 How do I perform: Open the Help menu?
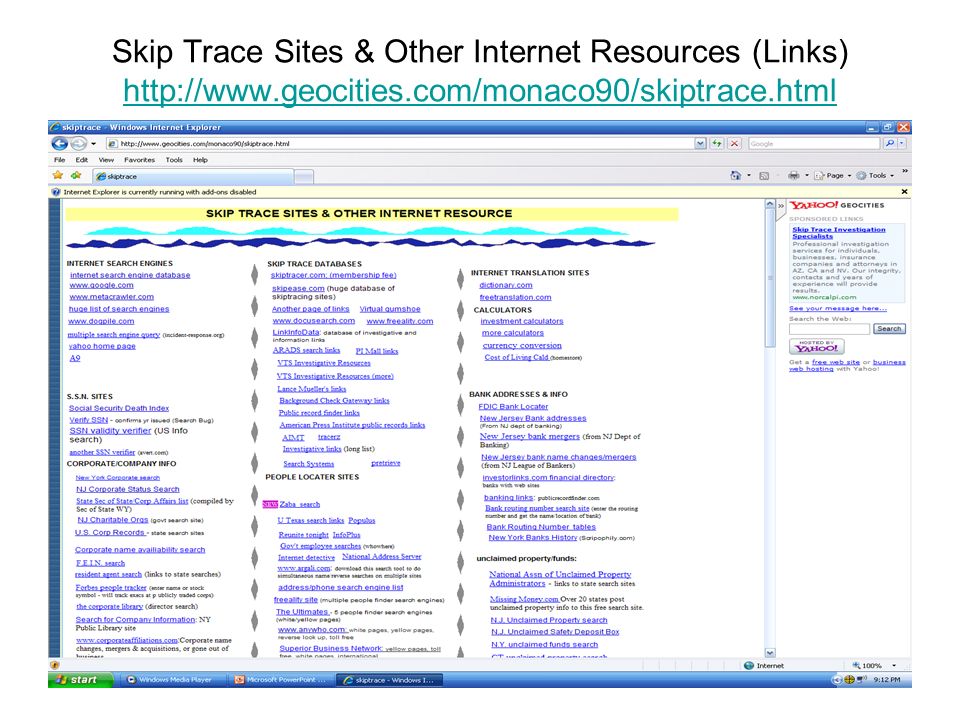pos(200,160)
